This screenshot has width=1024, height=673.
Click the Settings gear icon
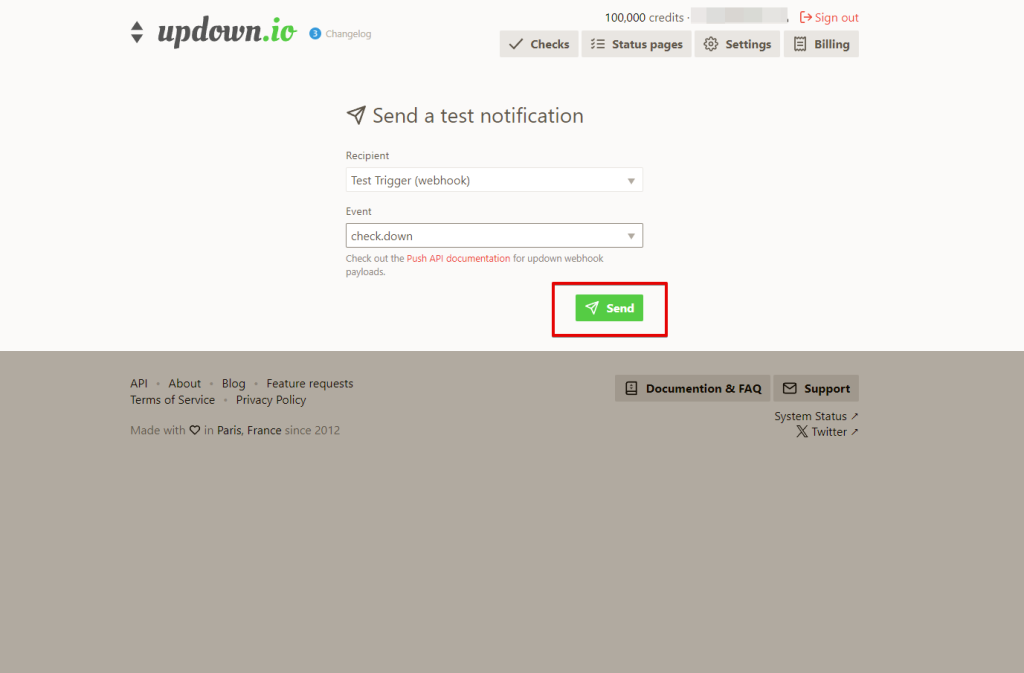711,44
